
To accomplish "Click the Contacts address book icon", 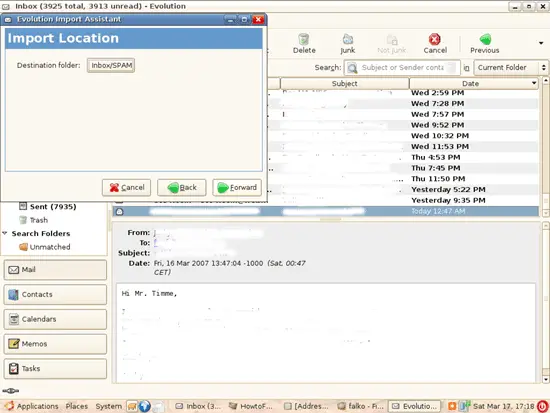I will (13, 294).
